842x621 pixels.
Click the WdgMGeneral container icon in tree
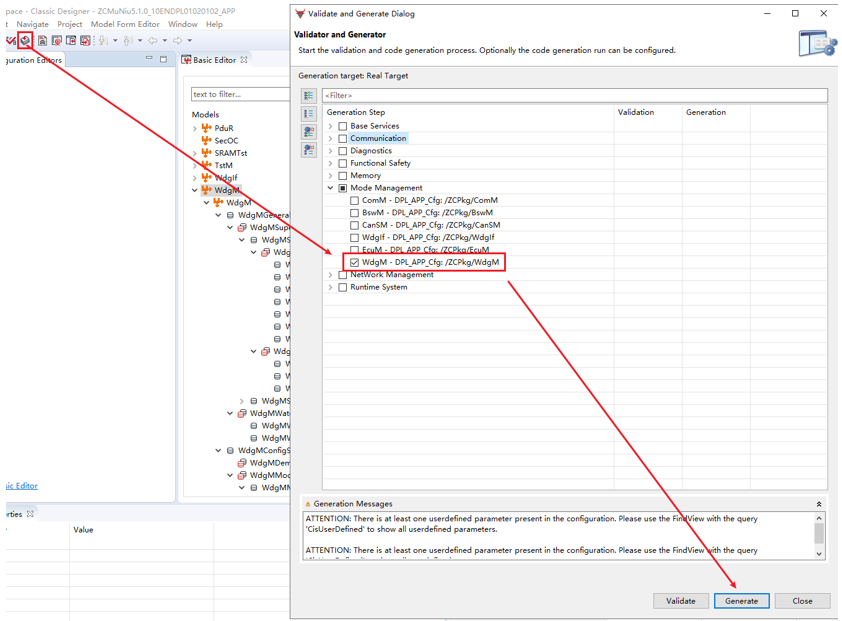[230, 215]
